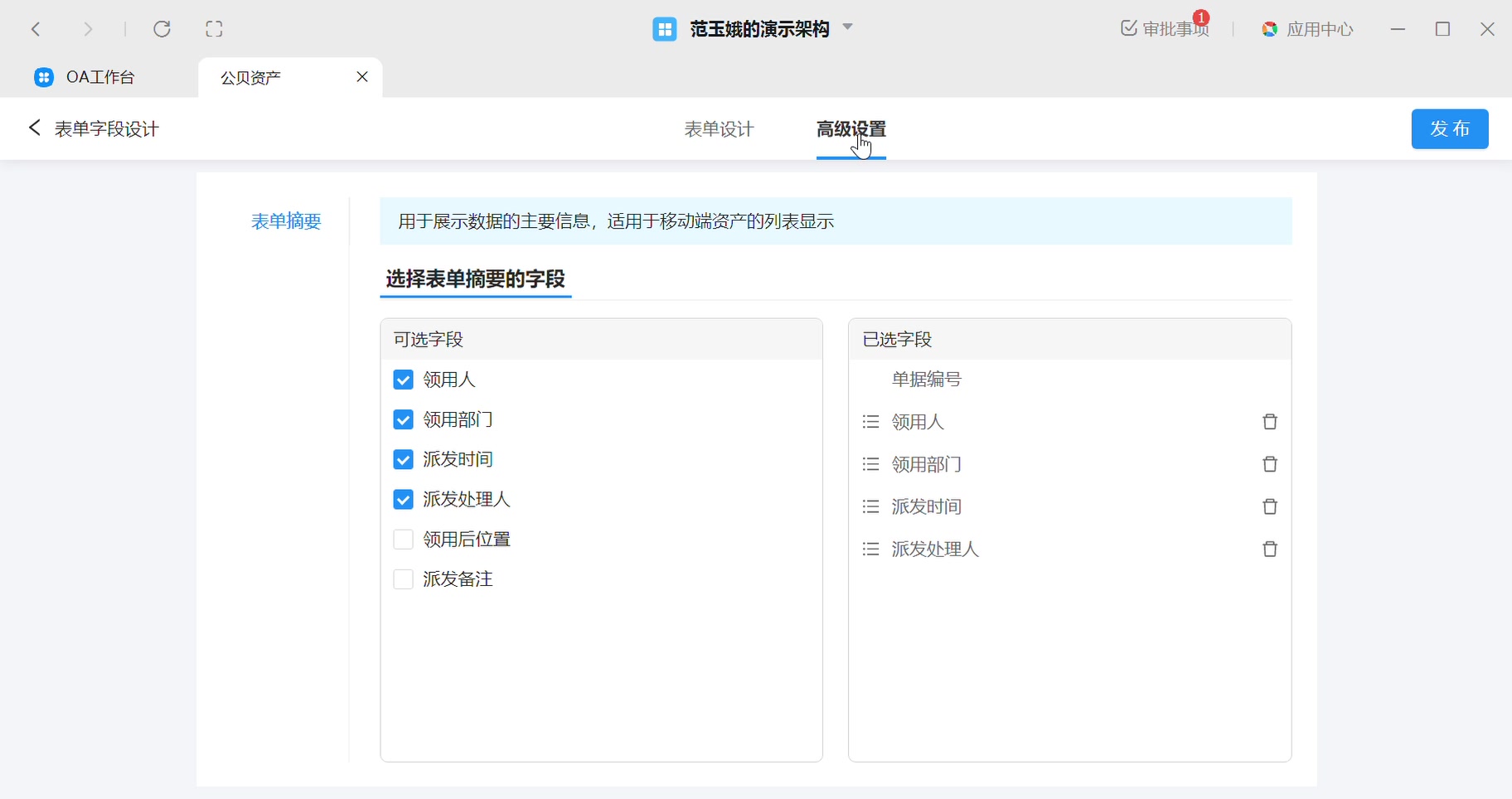Screen dimensions: 1512x799
Task: Expand the 范玉娥的演示架构 dropdown arrow
Action: pos(847,27)
